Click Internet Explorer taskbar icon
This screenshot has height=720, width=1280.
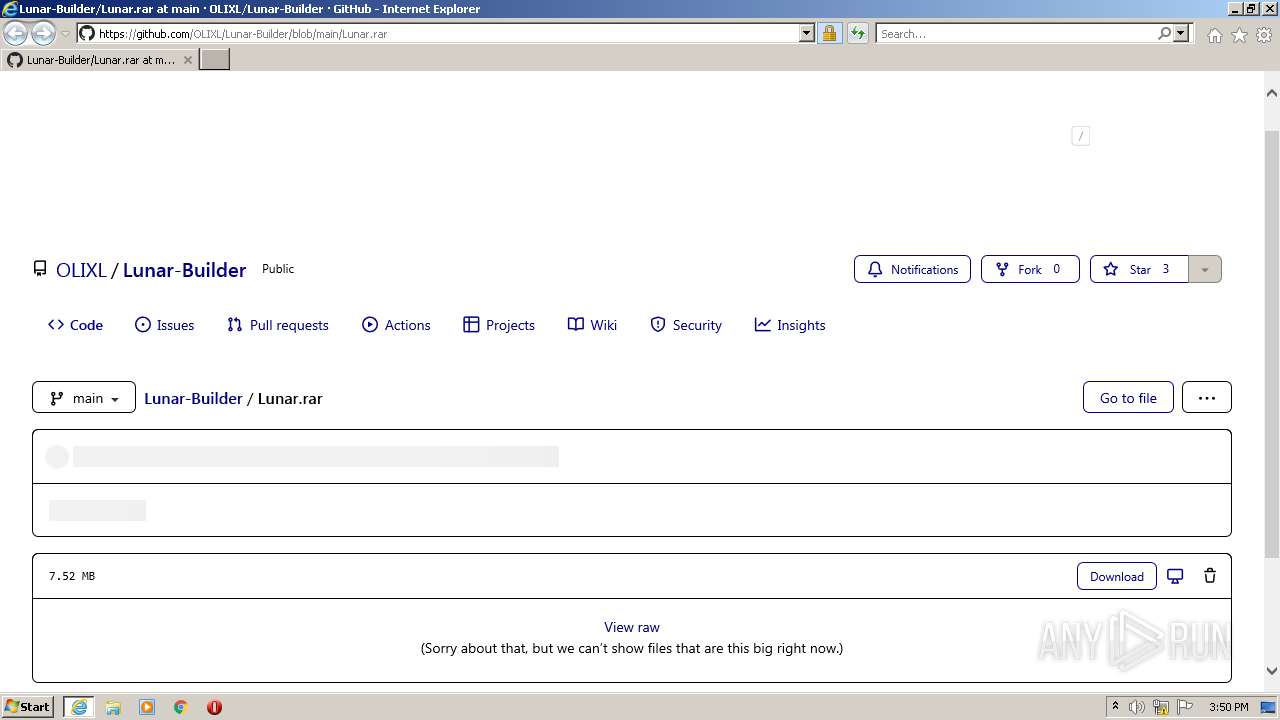pos(79,707)
